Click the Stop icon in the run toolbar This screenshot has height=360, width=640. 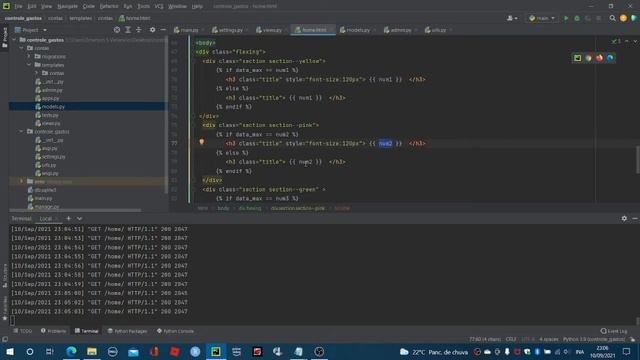coord(599,18)
